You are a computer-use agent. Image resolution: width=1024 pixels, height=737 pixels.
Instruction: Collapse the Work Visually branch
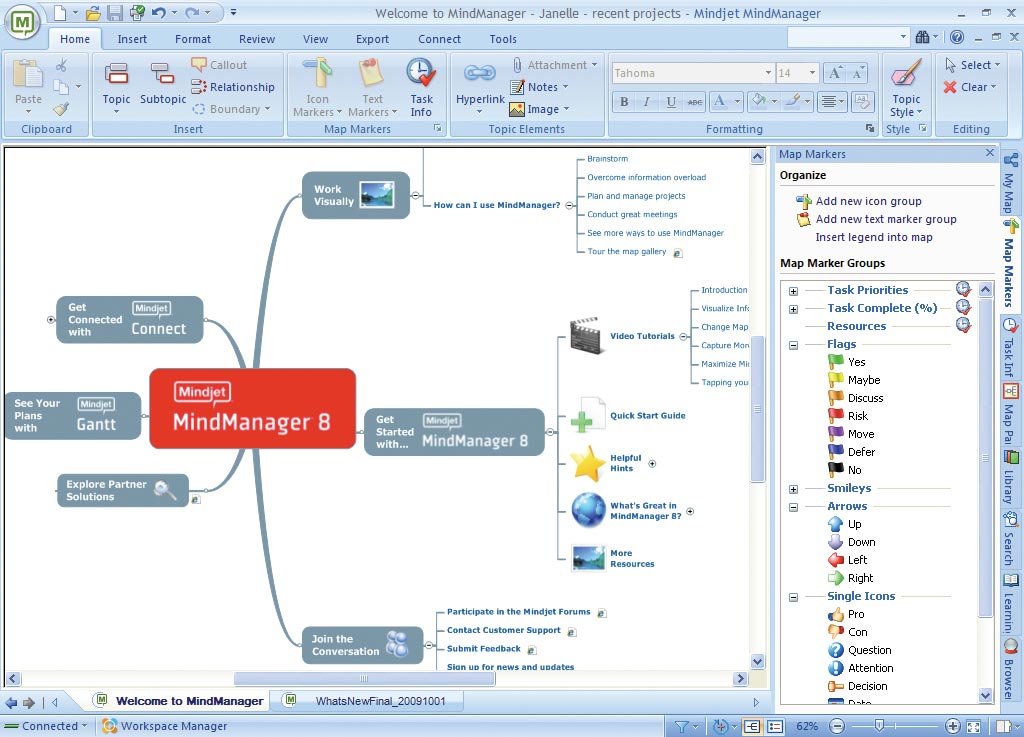pos(415,195)
